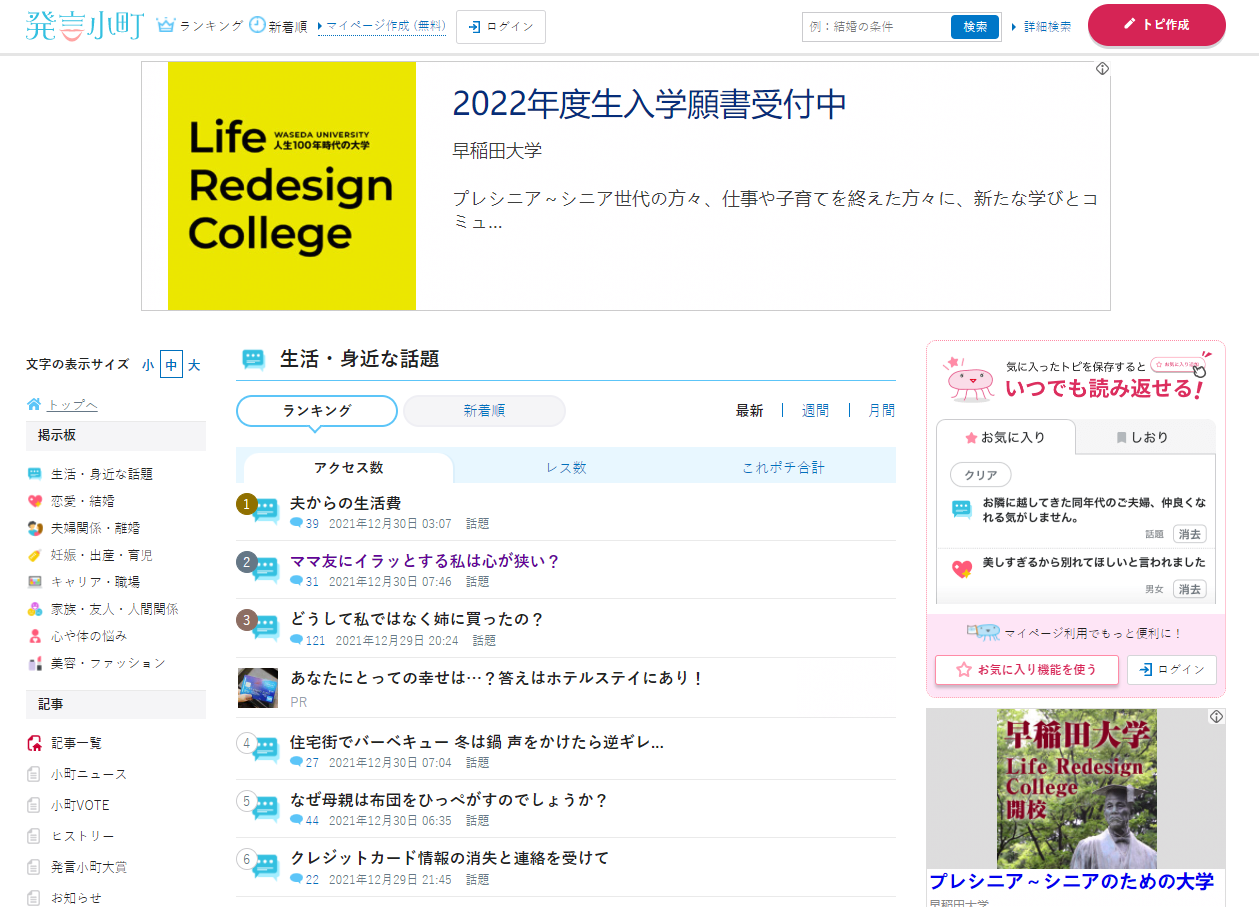Click speech bubble icon for 夫からの生活費
The image size is (1259, 907).
point(265,511)
